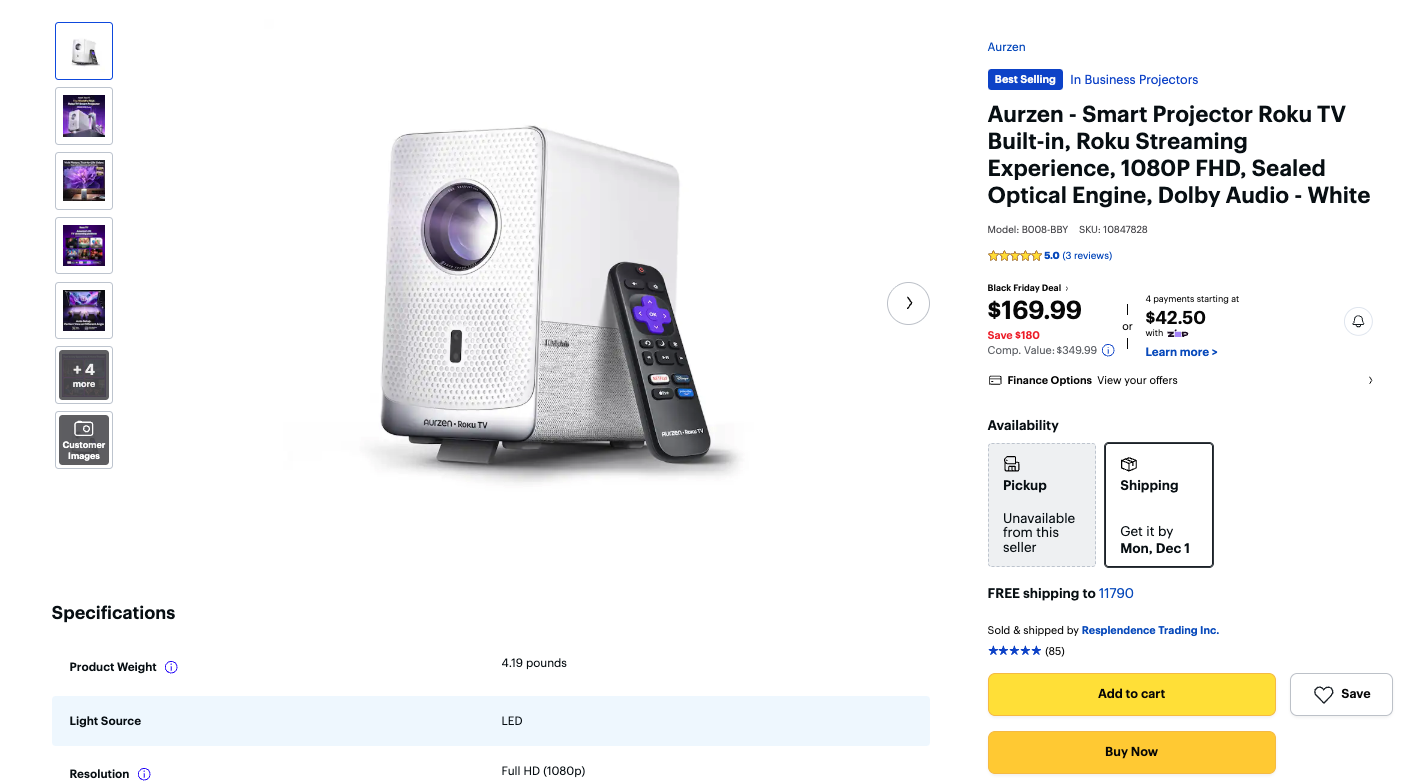Select the first product thumbnail
1414x784 pixels.
click(x=84, y=51)
